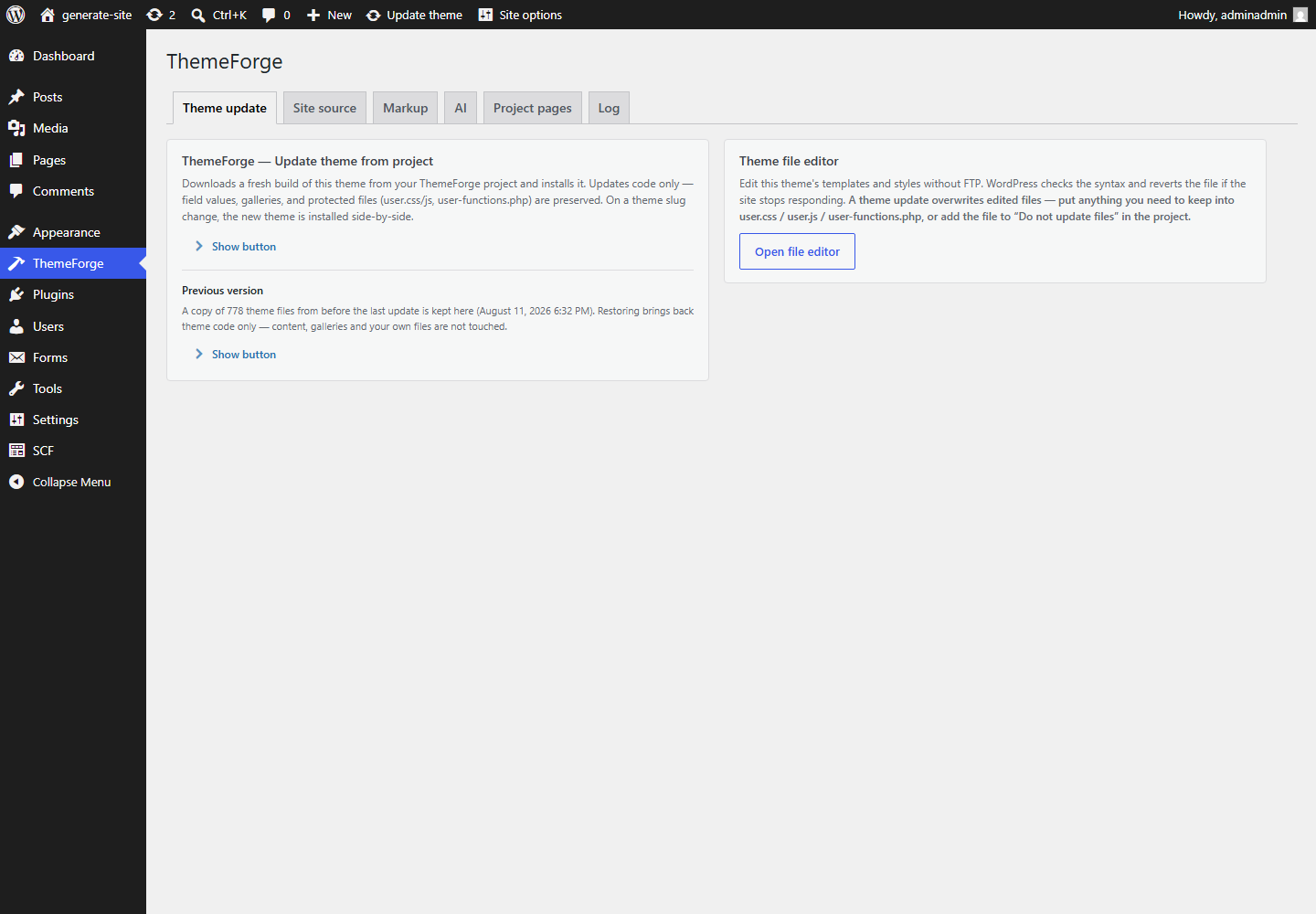1316x914 pixels.
Task: Open the Project pages tab
Action: [532, 108]
